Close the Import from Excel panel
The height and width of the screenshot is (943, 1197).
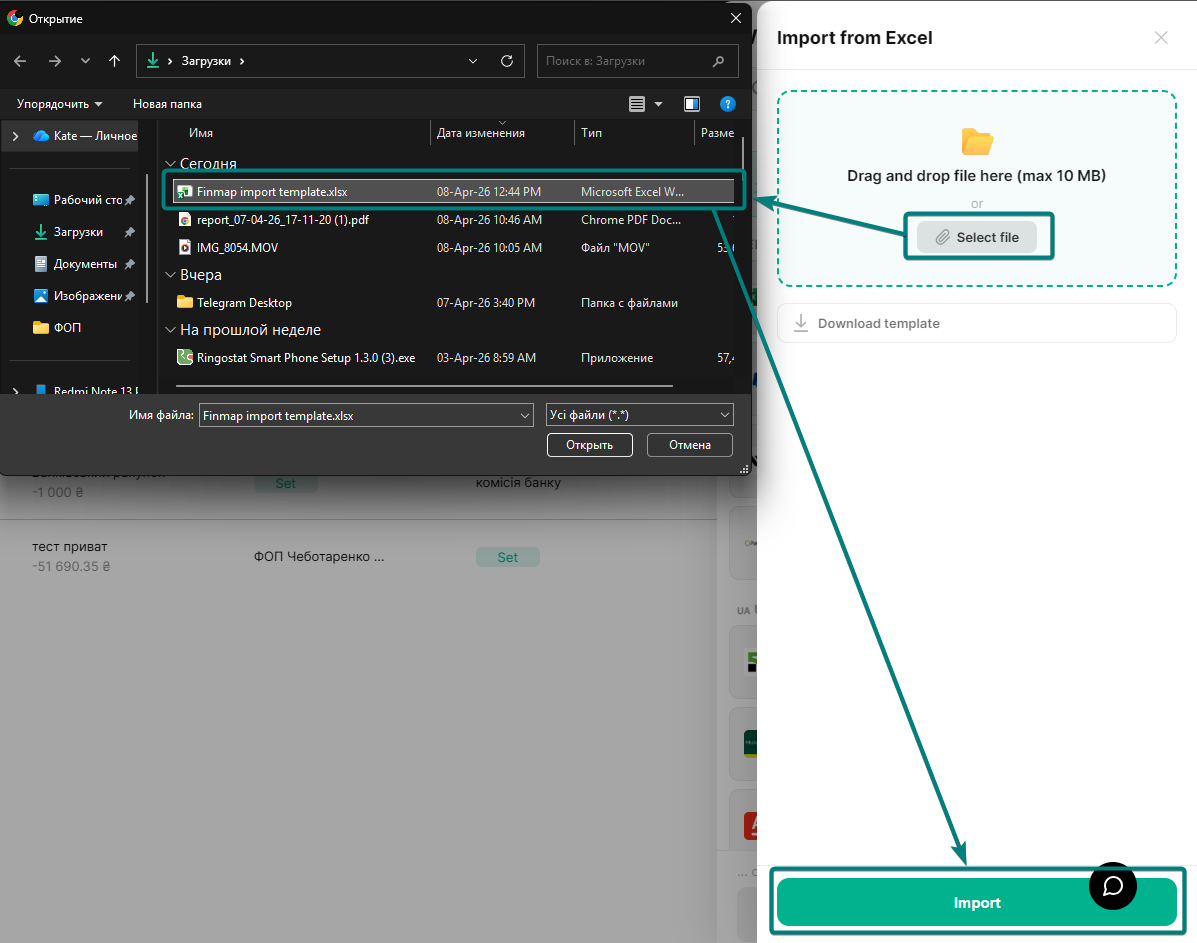(1160, 38)
